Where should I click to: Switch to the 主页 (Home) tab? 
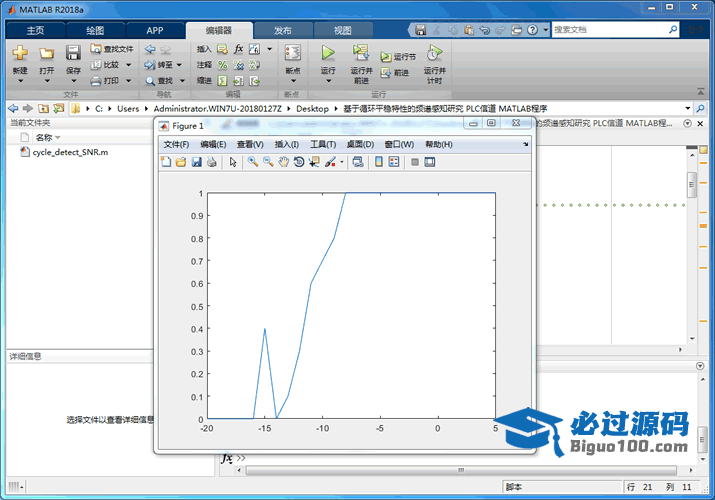(x=36, y=31)
